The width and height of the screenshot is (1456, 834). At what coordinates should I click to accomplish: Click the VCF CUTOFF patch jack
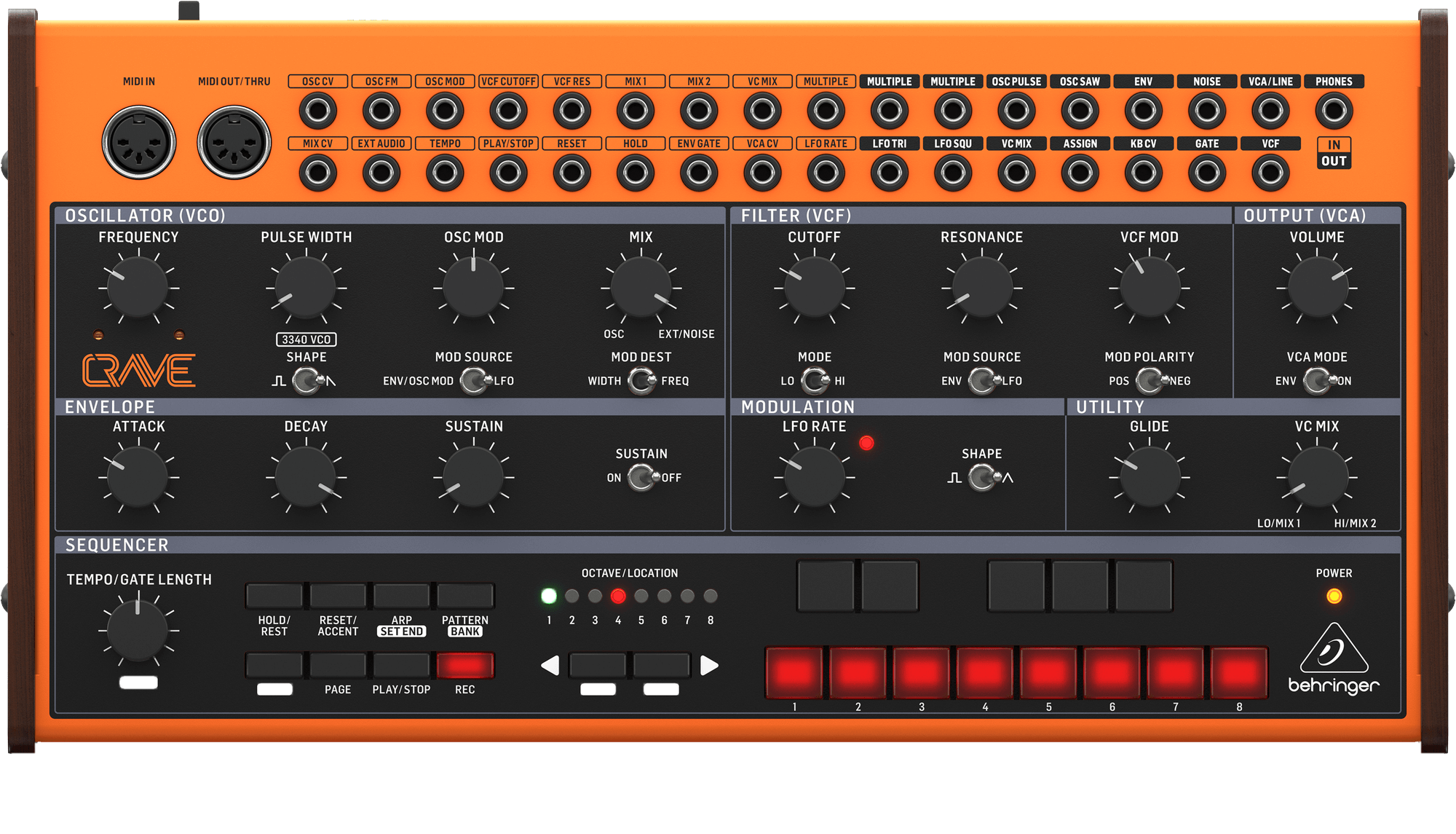pyautogui.click(x=508, y=111)
